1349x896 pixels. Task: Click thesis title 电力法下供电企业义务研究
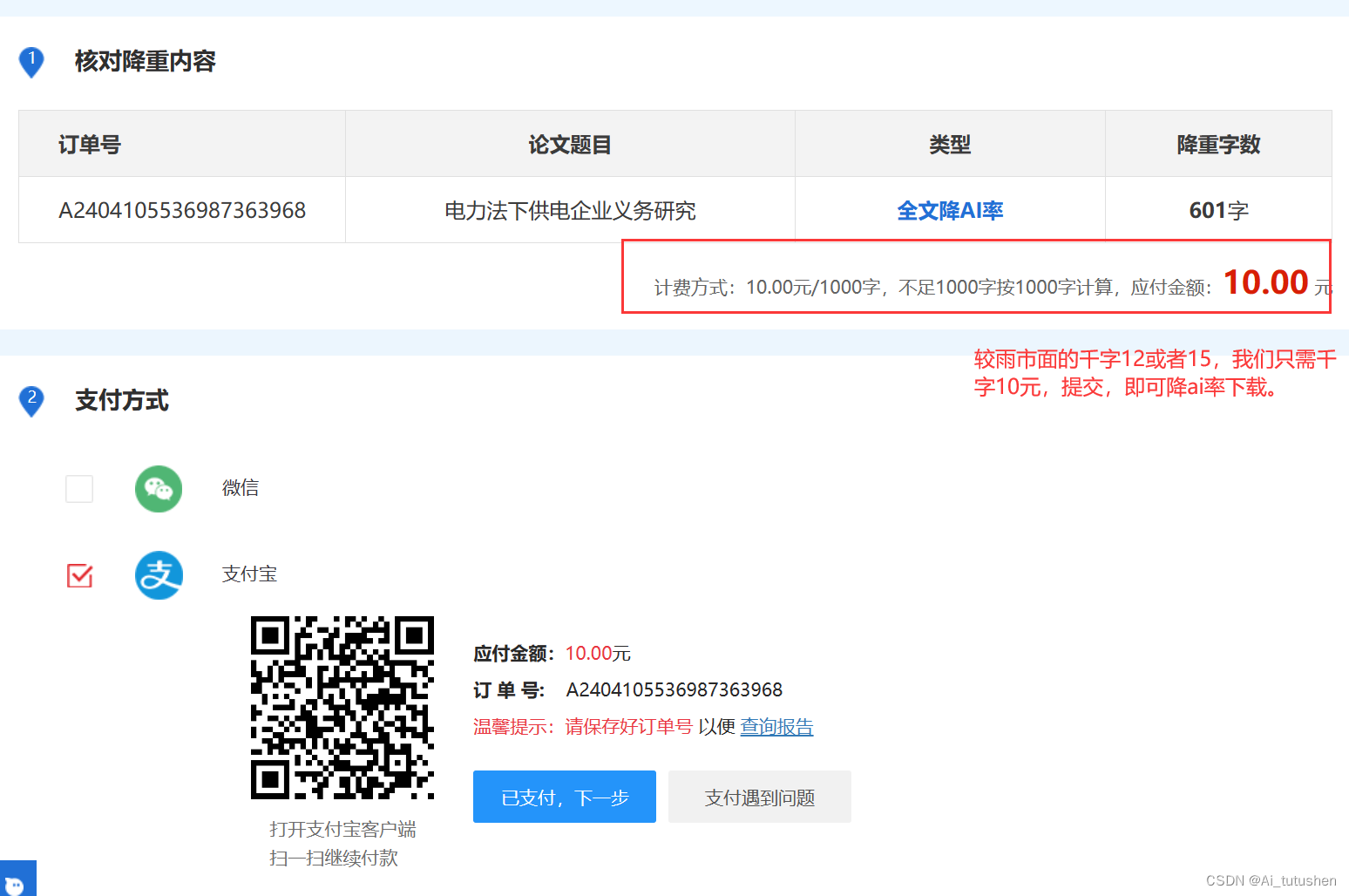[x=570, y=211]
